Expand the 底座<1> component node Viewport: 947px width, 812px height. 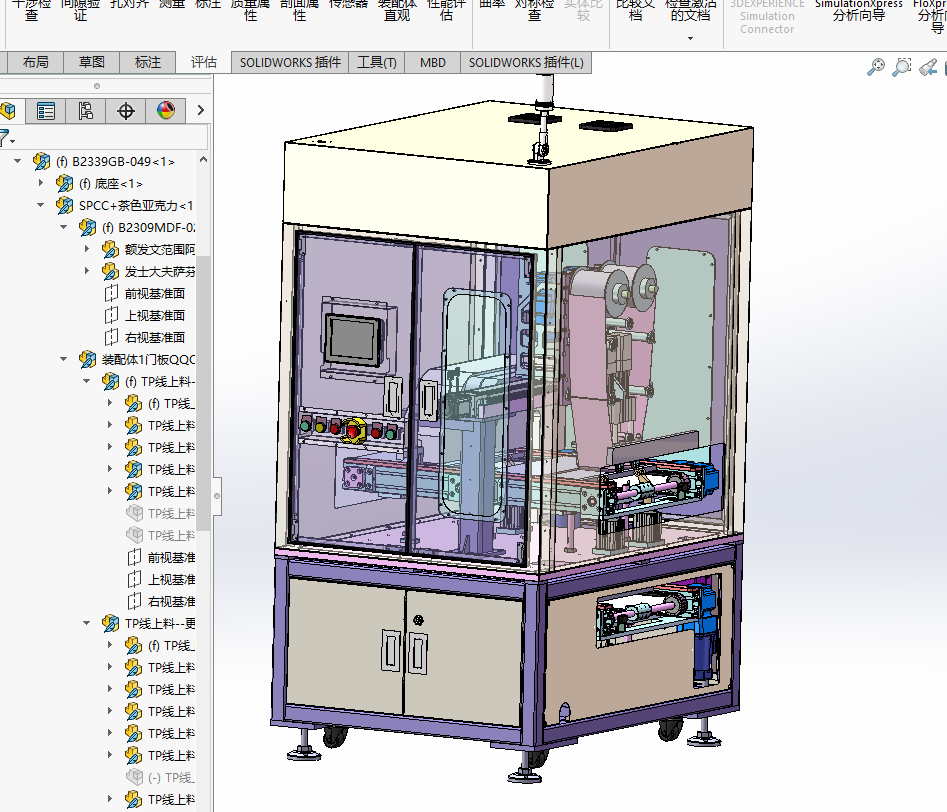coord(41,183)
